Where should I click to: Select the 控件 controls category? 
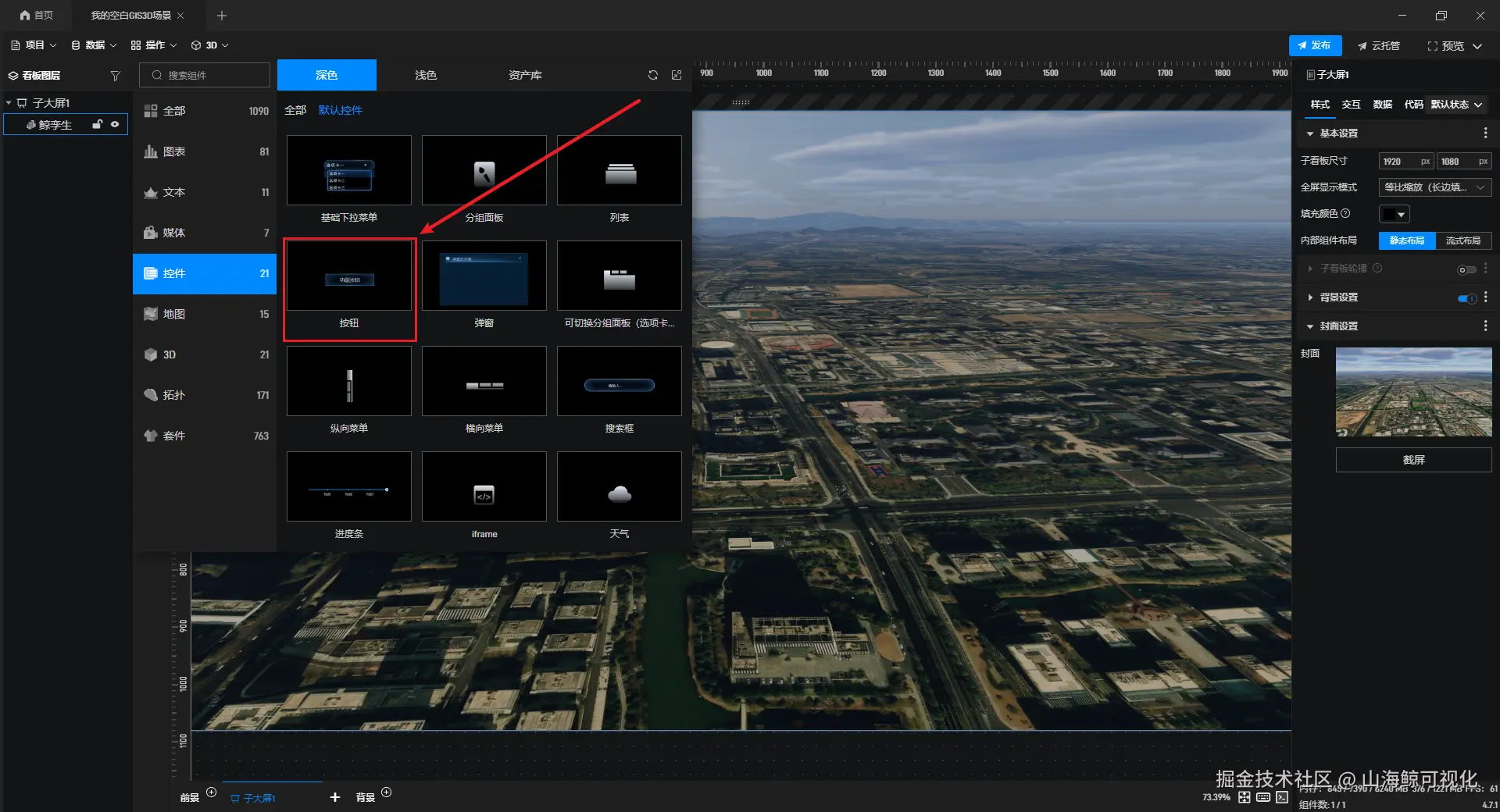pos(205,273)
